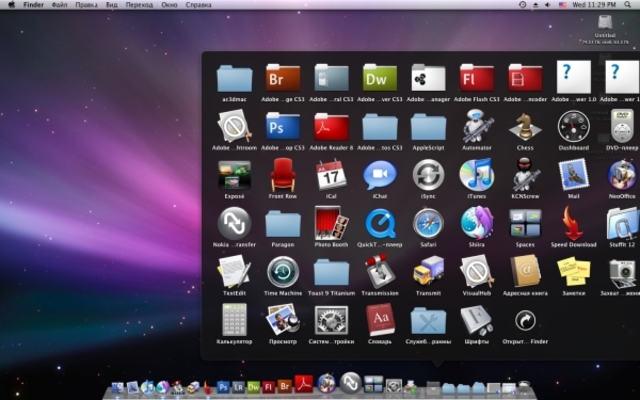Click the Time Machine icon in the menu bar
Screen dimensions: 640x400
(522, 5)
